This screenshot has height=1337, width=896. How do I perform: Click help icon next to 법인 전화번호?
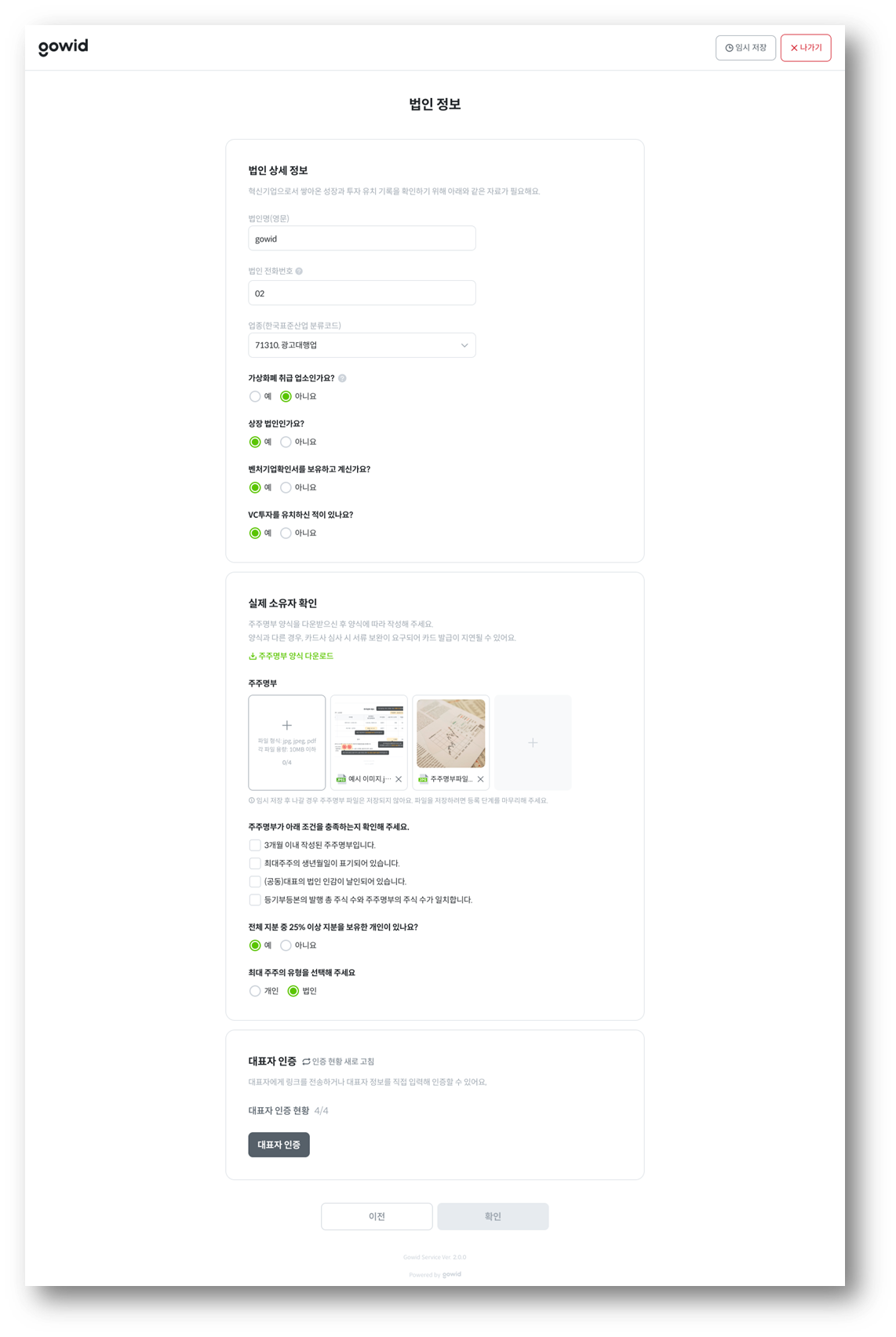(299, 271)
